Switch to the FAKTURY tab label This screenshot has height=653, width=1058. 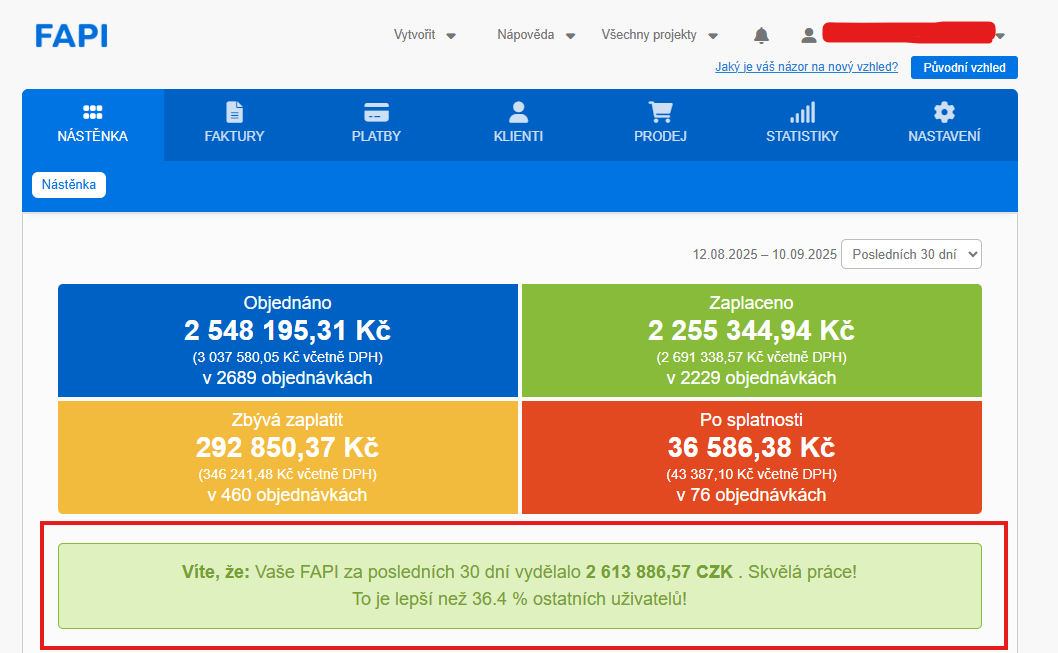(234, 136)
